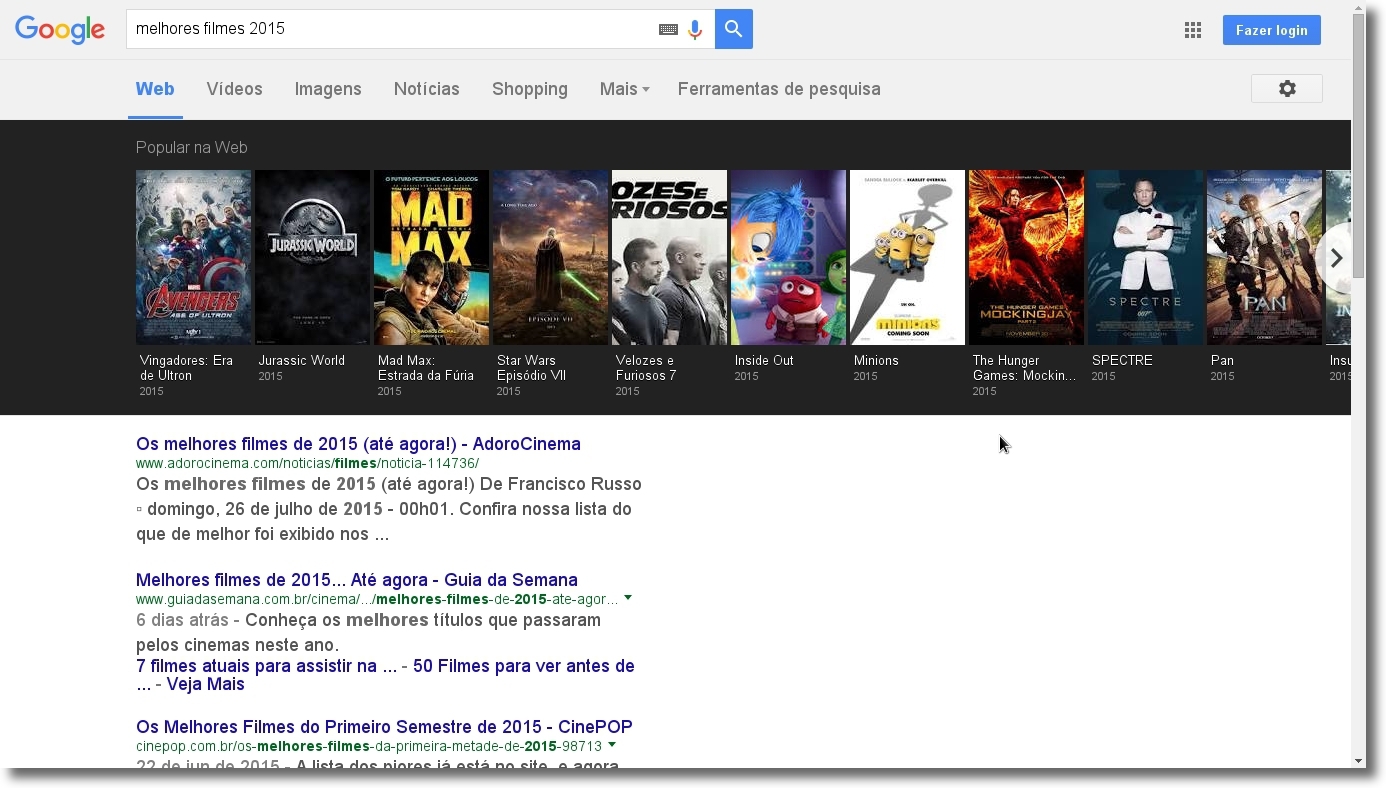Click the 'Popular na Web' heading
The height and width of the screenshot is (788, 1386).
(x=191, y=148)
